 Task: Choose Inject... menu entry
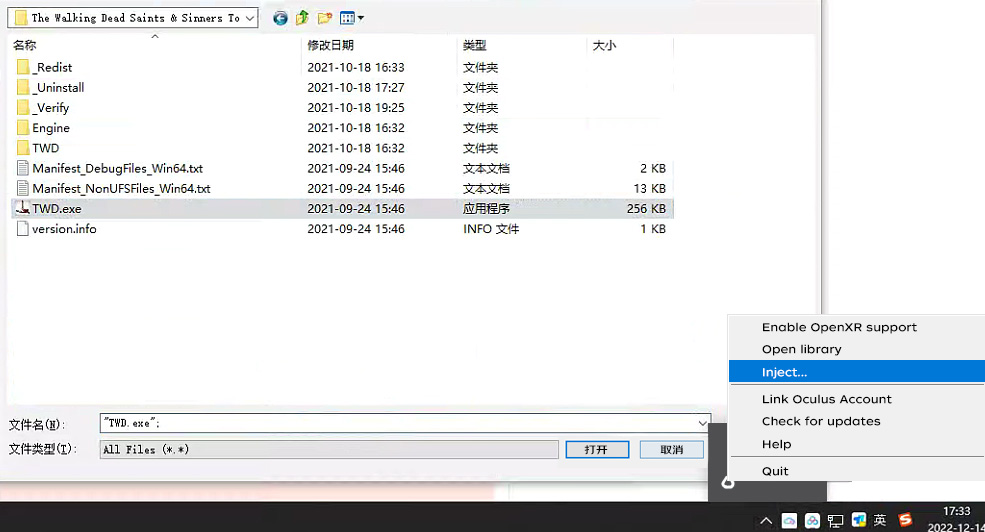click(x=857, y=372)
